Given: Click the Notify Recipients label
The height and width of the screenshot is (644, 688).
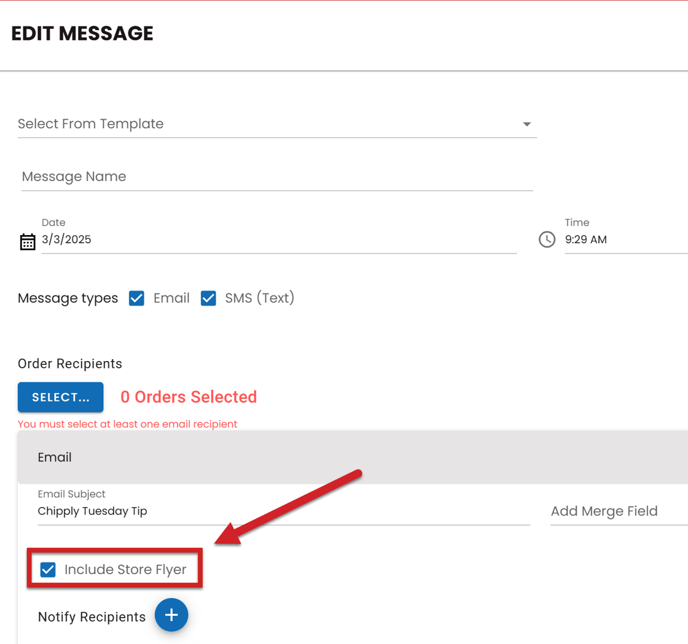Looking at the screenshot, I should (92, 617).
